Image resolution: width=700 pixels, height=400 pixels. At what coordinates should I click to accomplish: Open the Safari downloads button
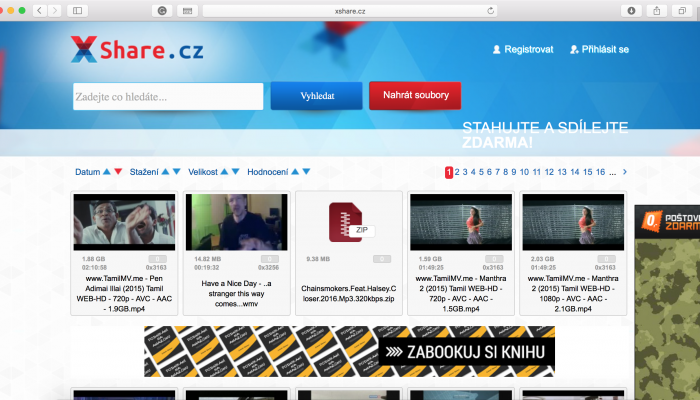pyautogui.click(x=631, y=11)
